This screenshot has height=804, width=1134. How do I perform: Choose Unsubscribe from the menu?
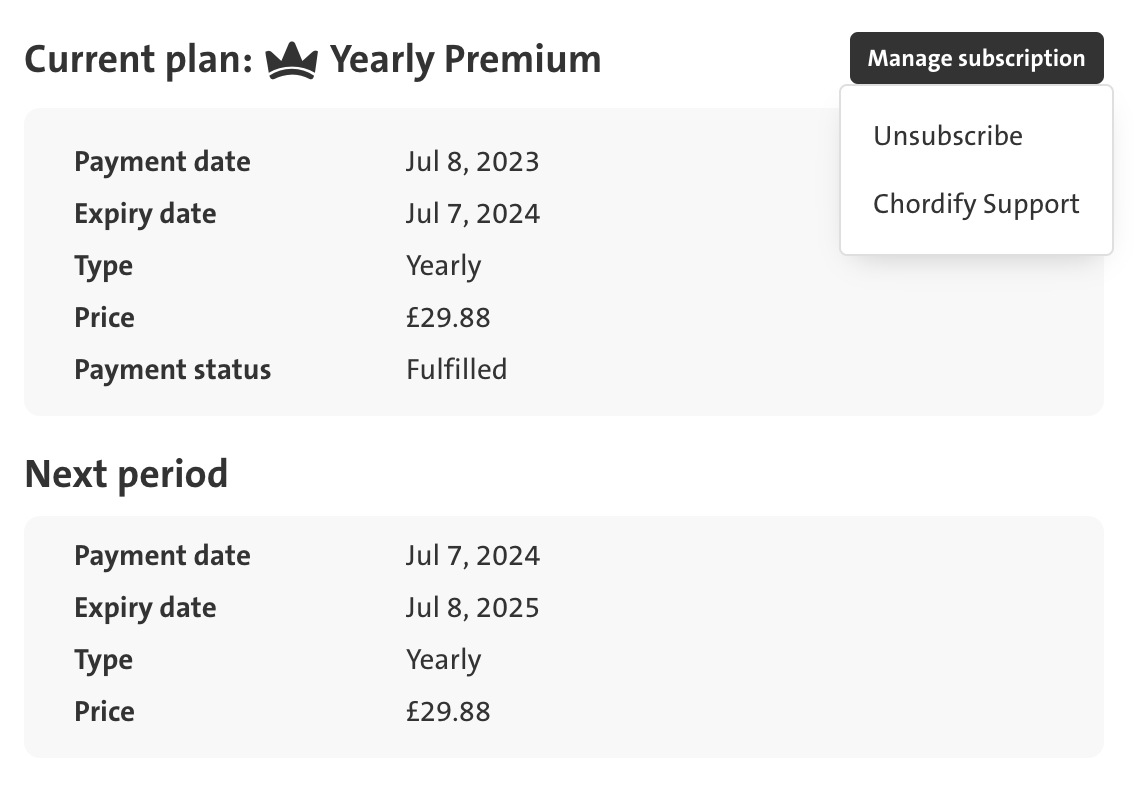point(947,136)
